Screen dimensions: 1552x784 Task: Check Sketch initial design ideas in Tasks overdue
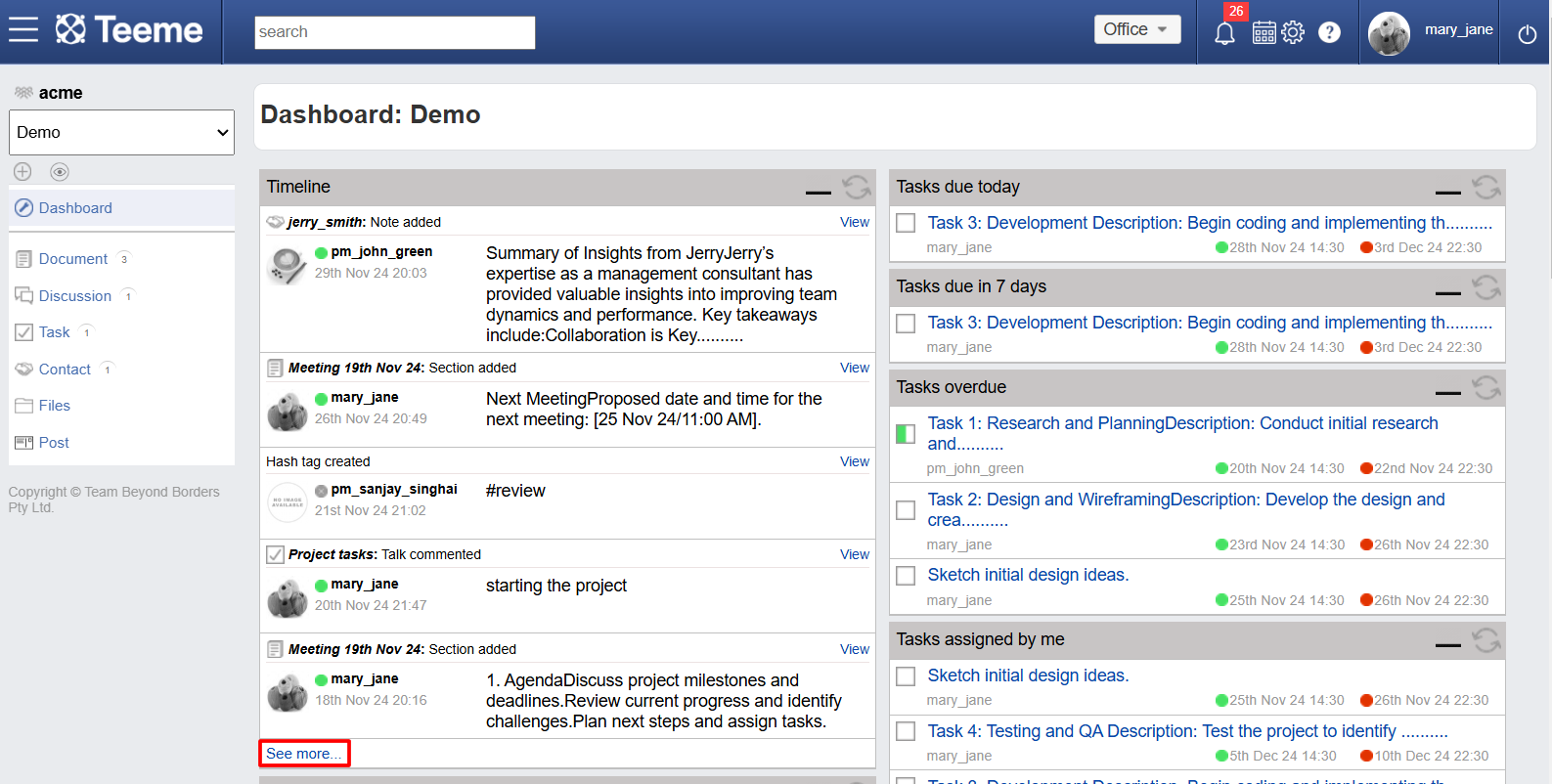click(906, 576)
